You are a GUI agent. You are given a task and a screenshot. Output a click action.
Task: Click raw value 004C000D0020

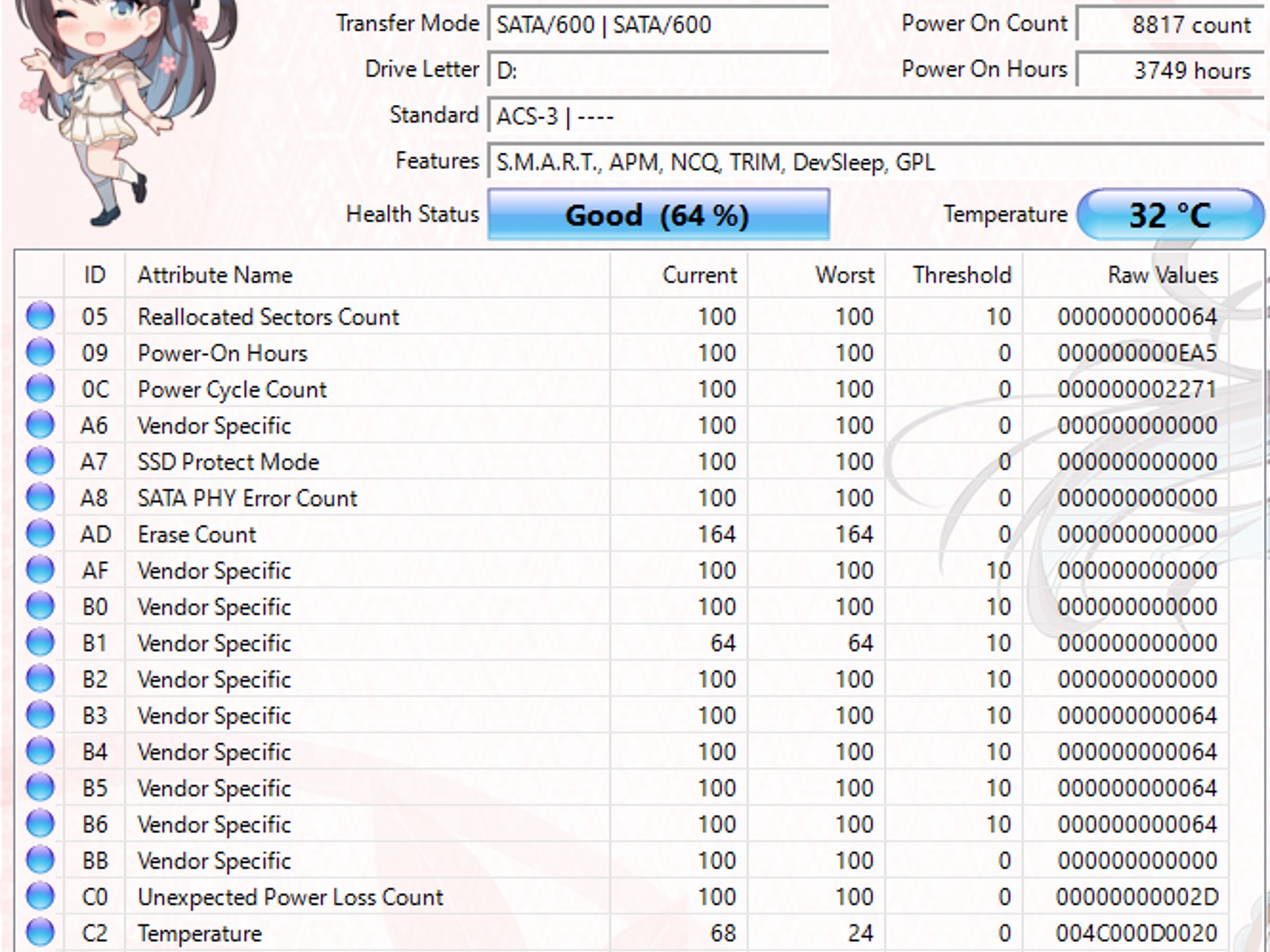coord(1137,933)
